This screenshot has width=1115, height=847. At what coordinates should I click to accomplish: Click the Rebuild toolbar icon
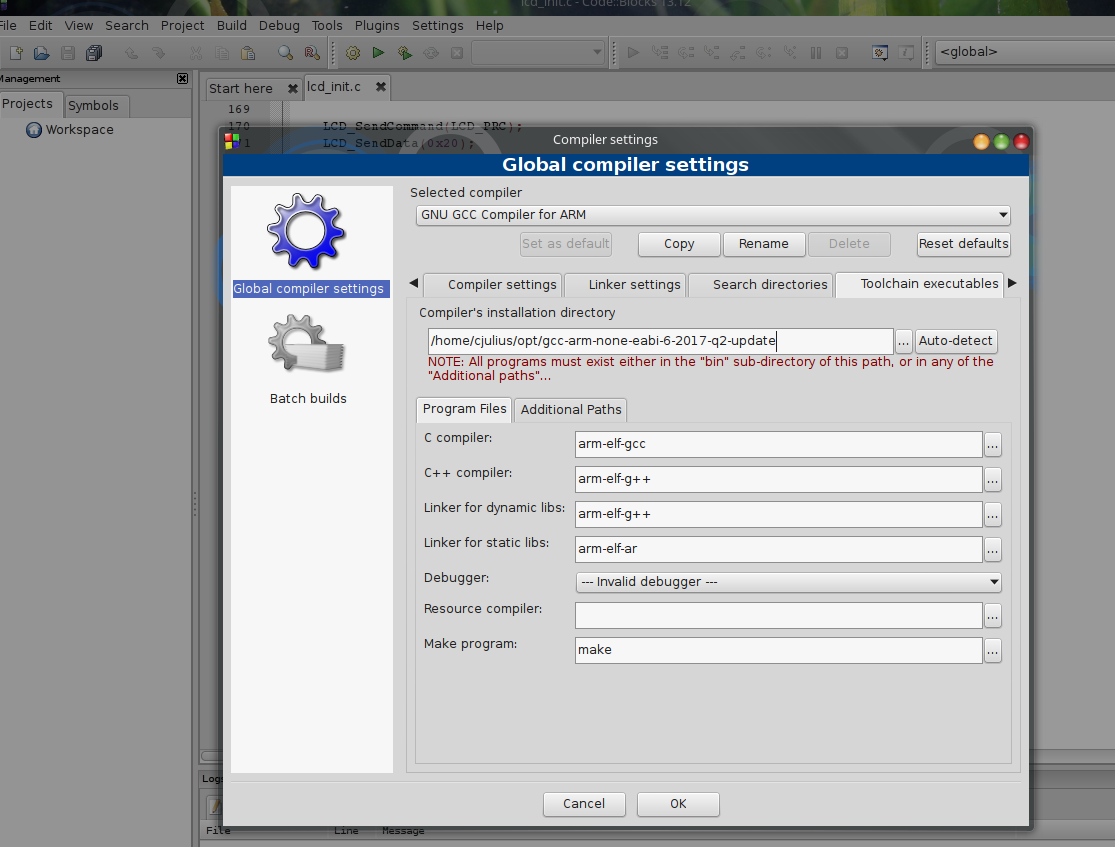coord(431,53)
